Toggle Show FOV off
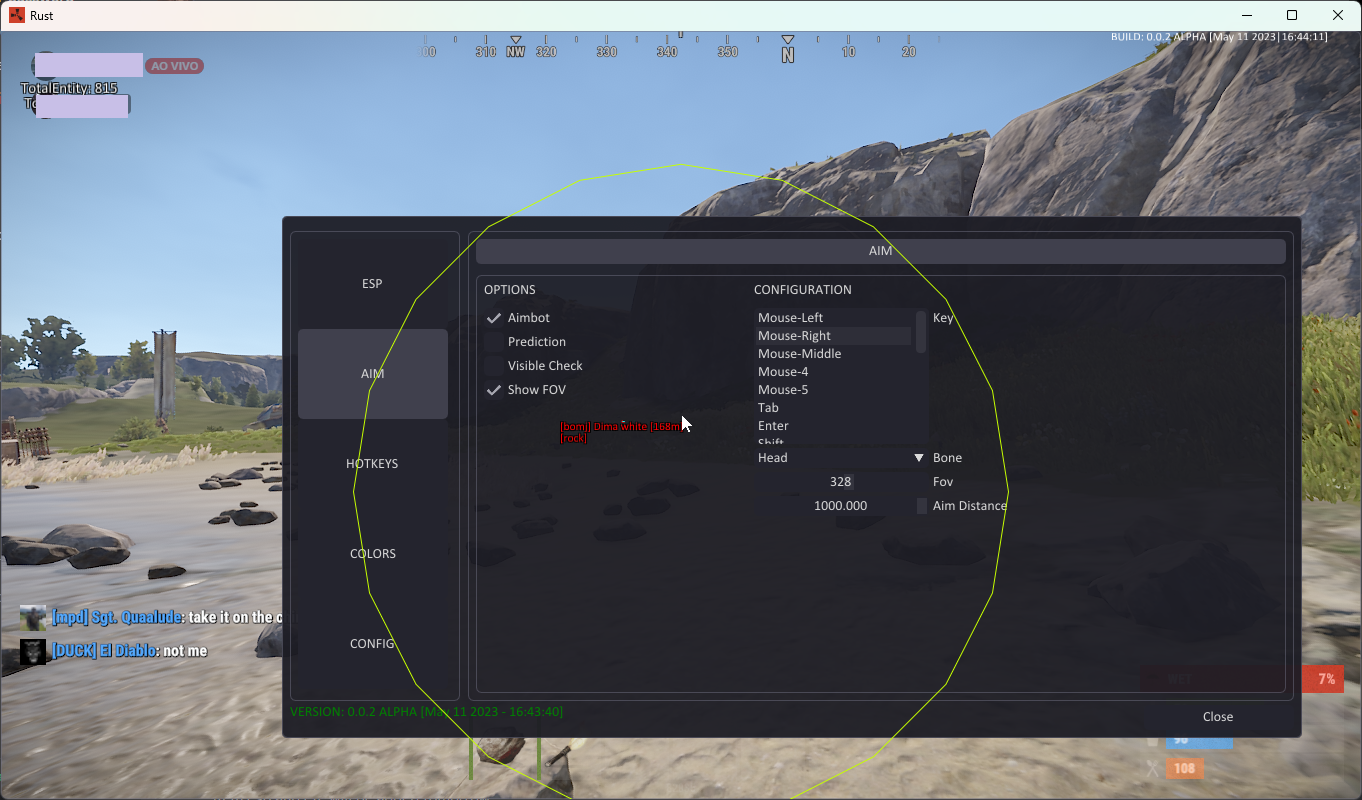The width and height of the screenshot is (1362, 800). click(x=493, y=389)
